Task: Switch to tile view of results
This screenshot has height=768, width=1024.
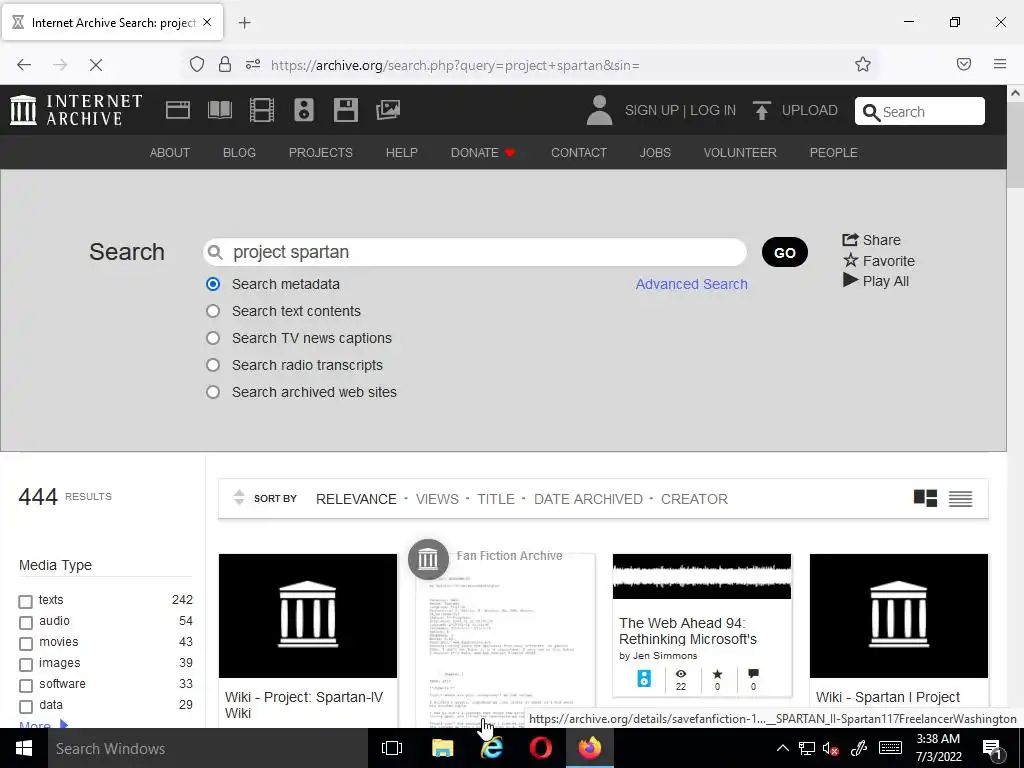Action: [925, 498]
